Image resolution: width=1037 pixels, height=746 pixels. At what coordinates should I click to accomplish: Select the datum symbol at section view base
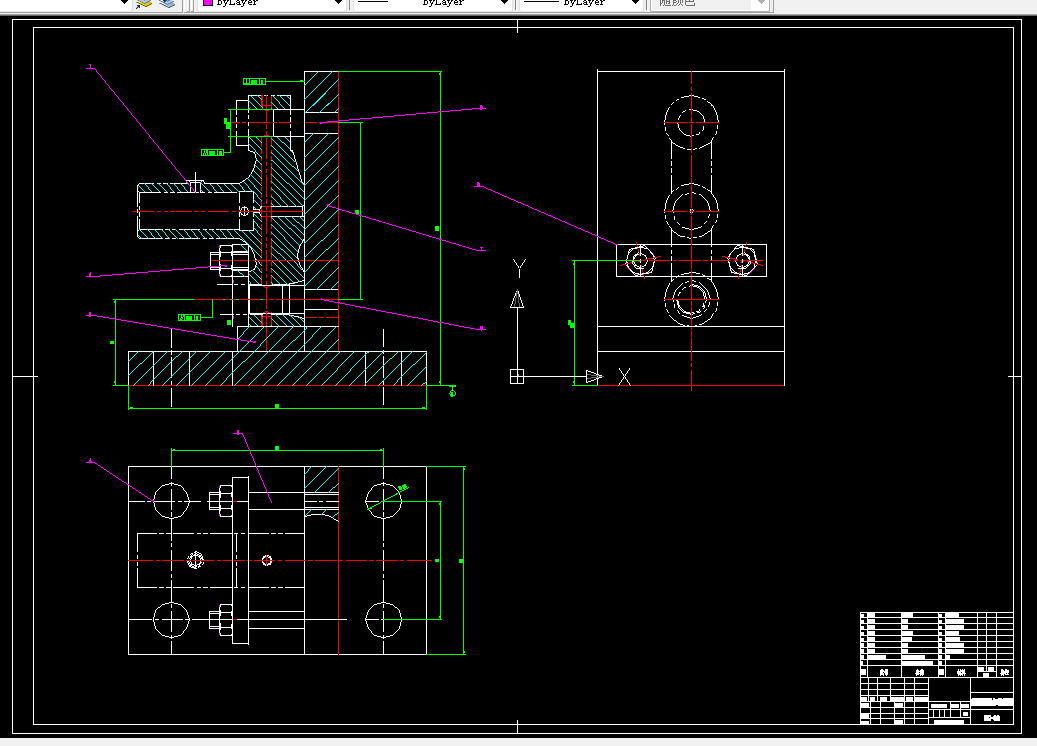click(x=452, y=392)
